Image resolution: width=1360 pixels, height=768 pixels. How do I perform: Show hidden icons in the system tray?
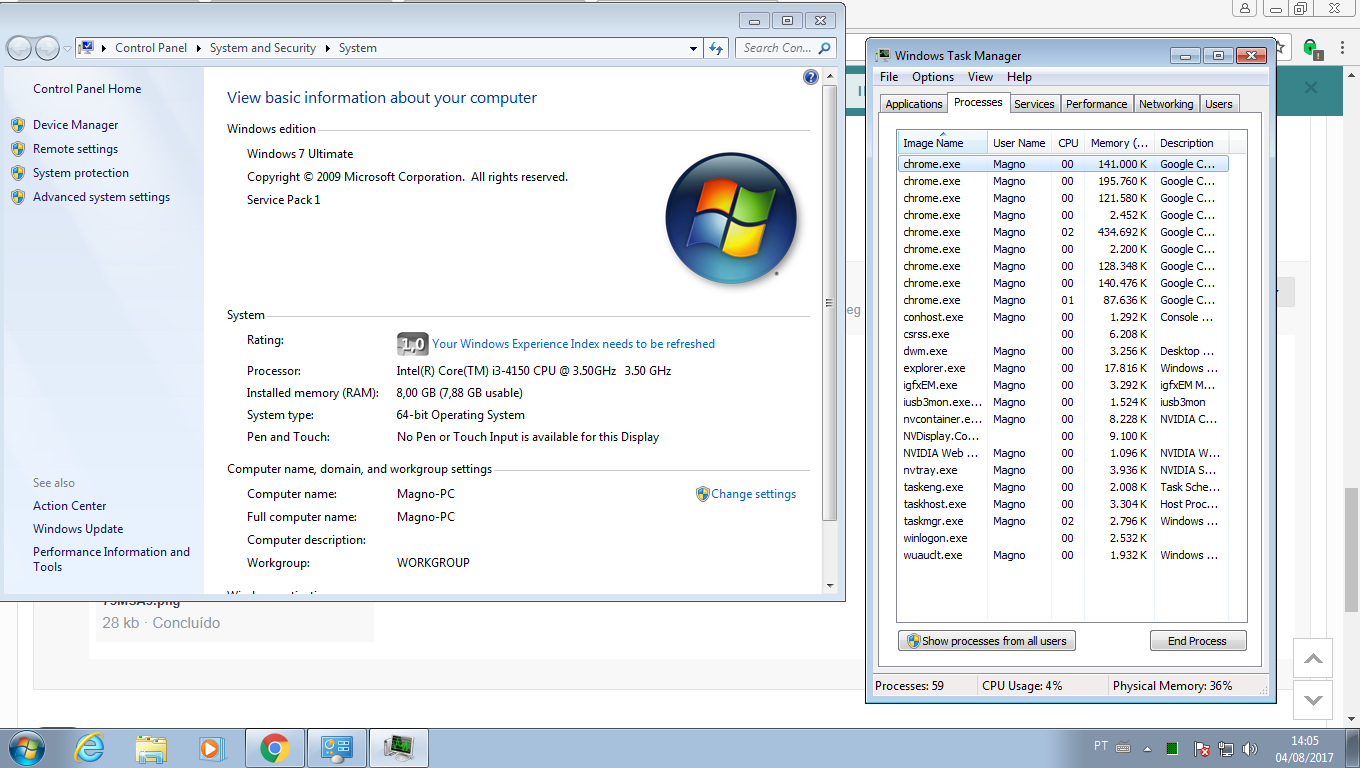[1146, 749]
